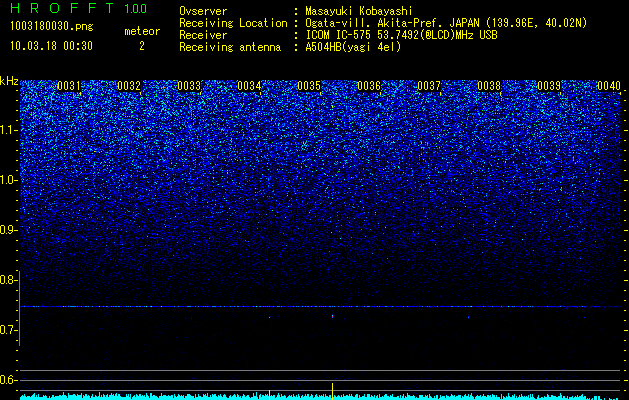This screenshot has height=400, width=629.
Task: Select observer name Masayuki Kobayashi
Action: (x=359, y=11)
